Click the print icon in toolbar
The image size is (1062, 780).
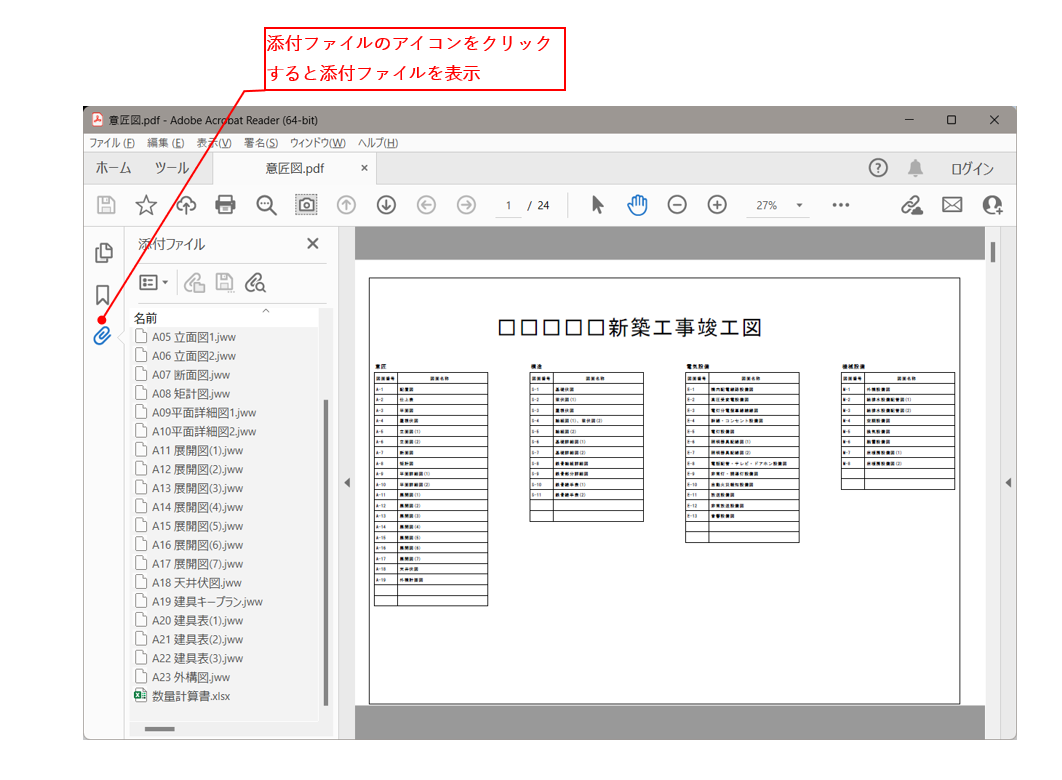pos(226,205)
